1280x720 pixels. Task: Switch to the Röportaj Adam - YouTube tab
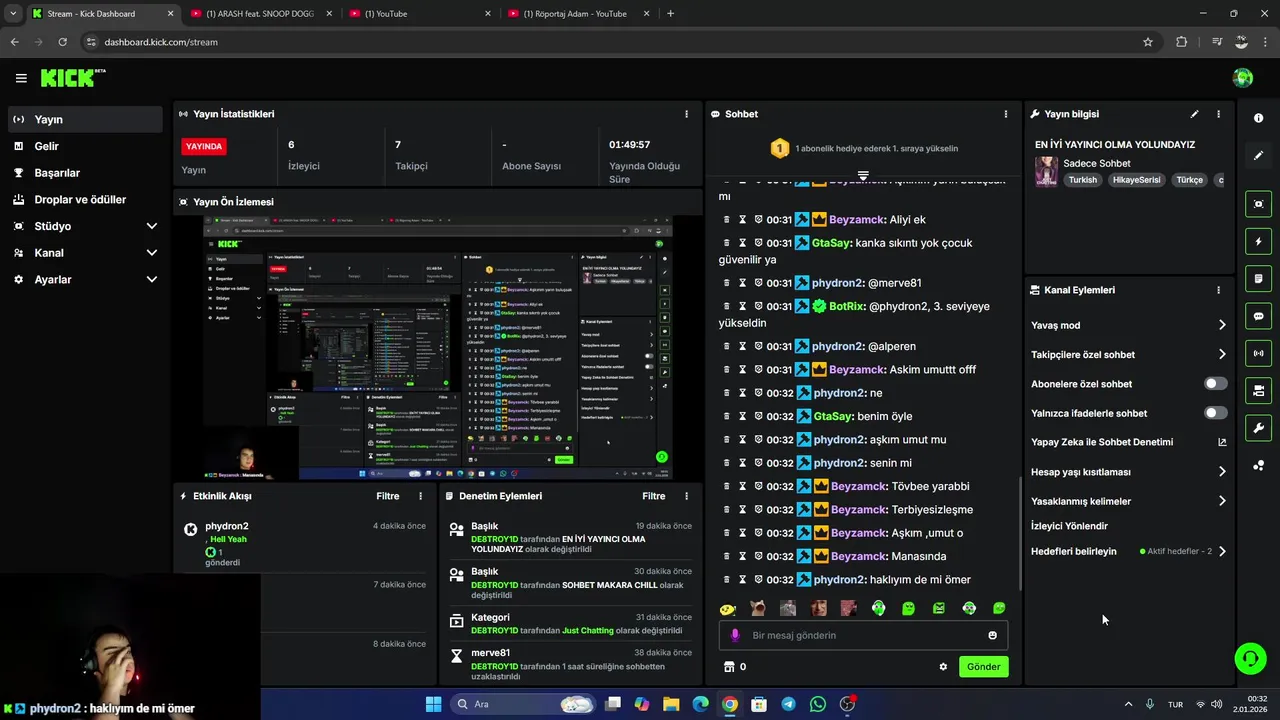coord(576,14)
